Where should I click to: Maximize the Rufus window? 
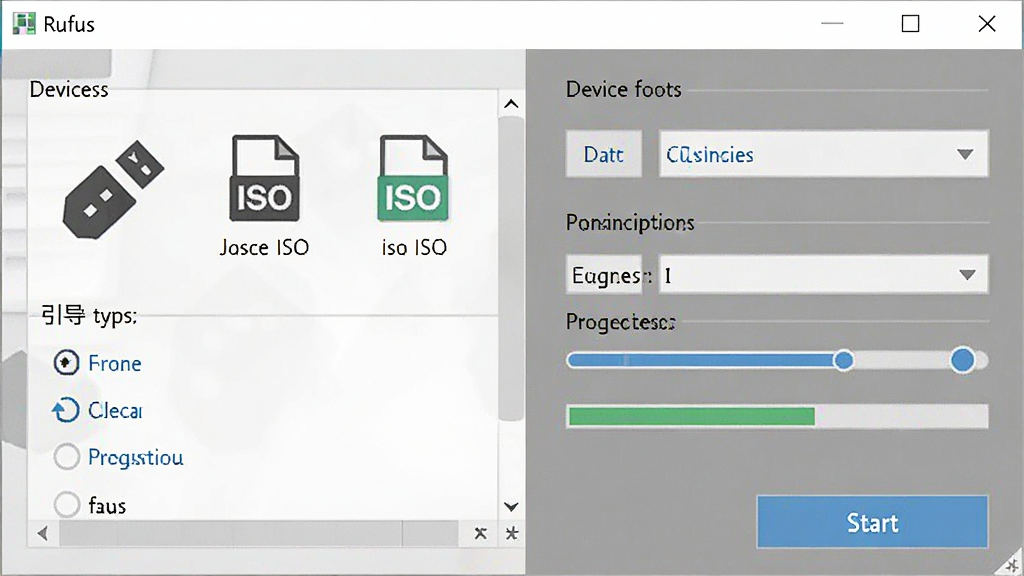tap(910, 24)
